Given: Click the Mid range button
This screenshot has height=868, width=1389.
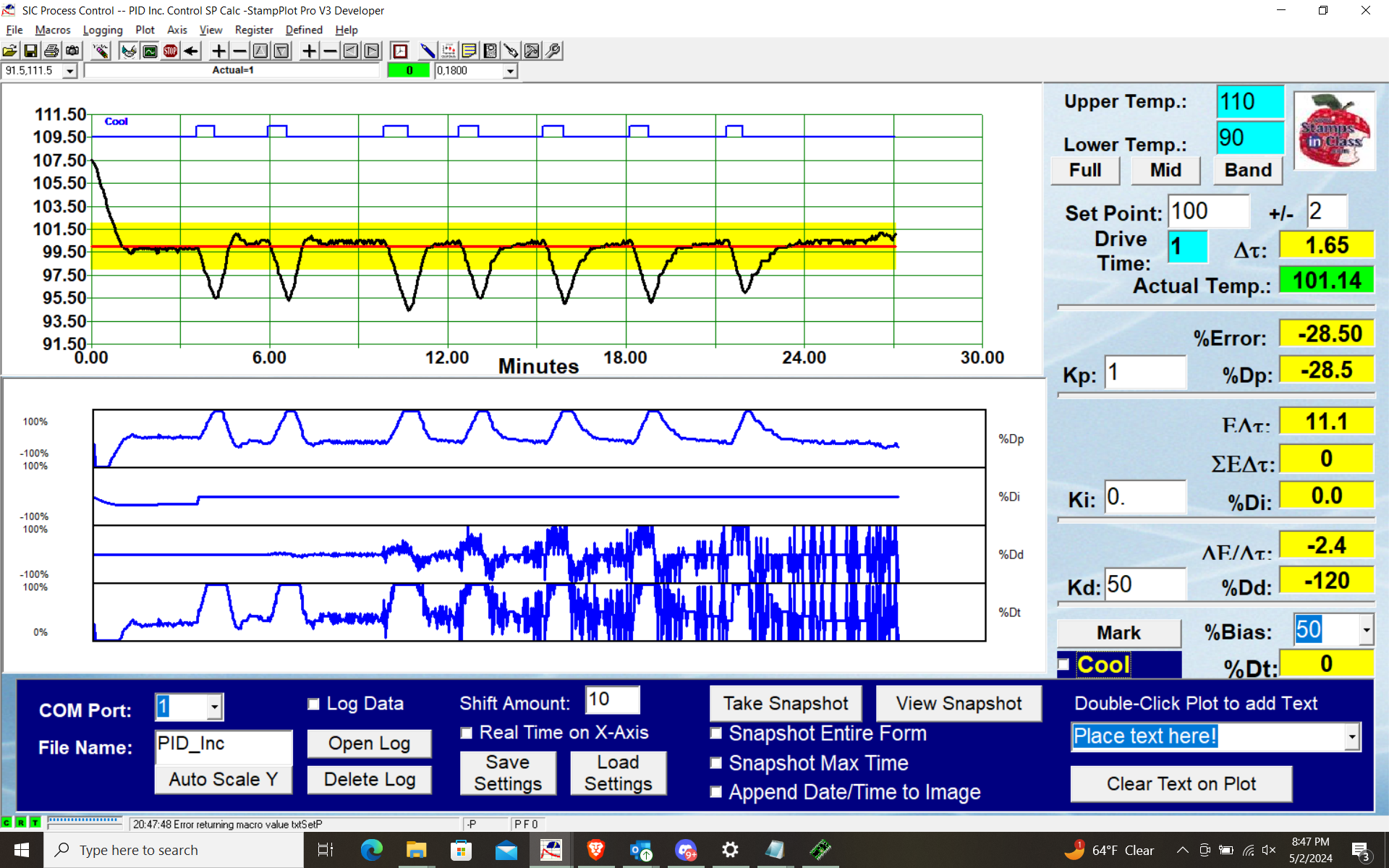Looking at the screenshot, I should point(1165,170).
